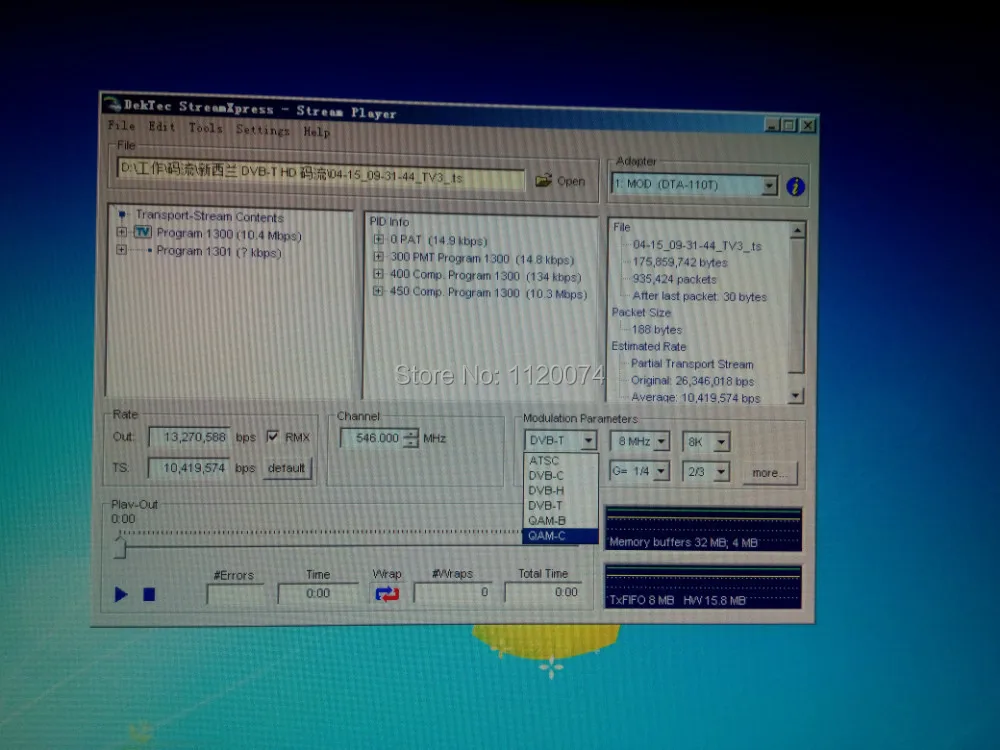Expand Program 1300 tree node
This screenshot has width=1000, height=750.
pos(121,232)
